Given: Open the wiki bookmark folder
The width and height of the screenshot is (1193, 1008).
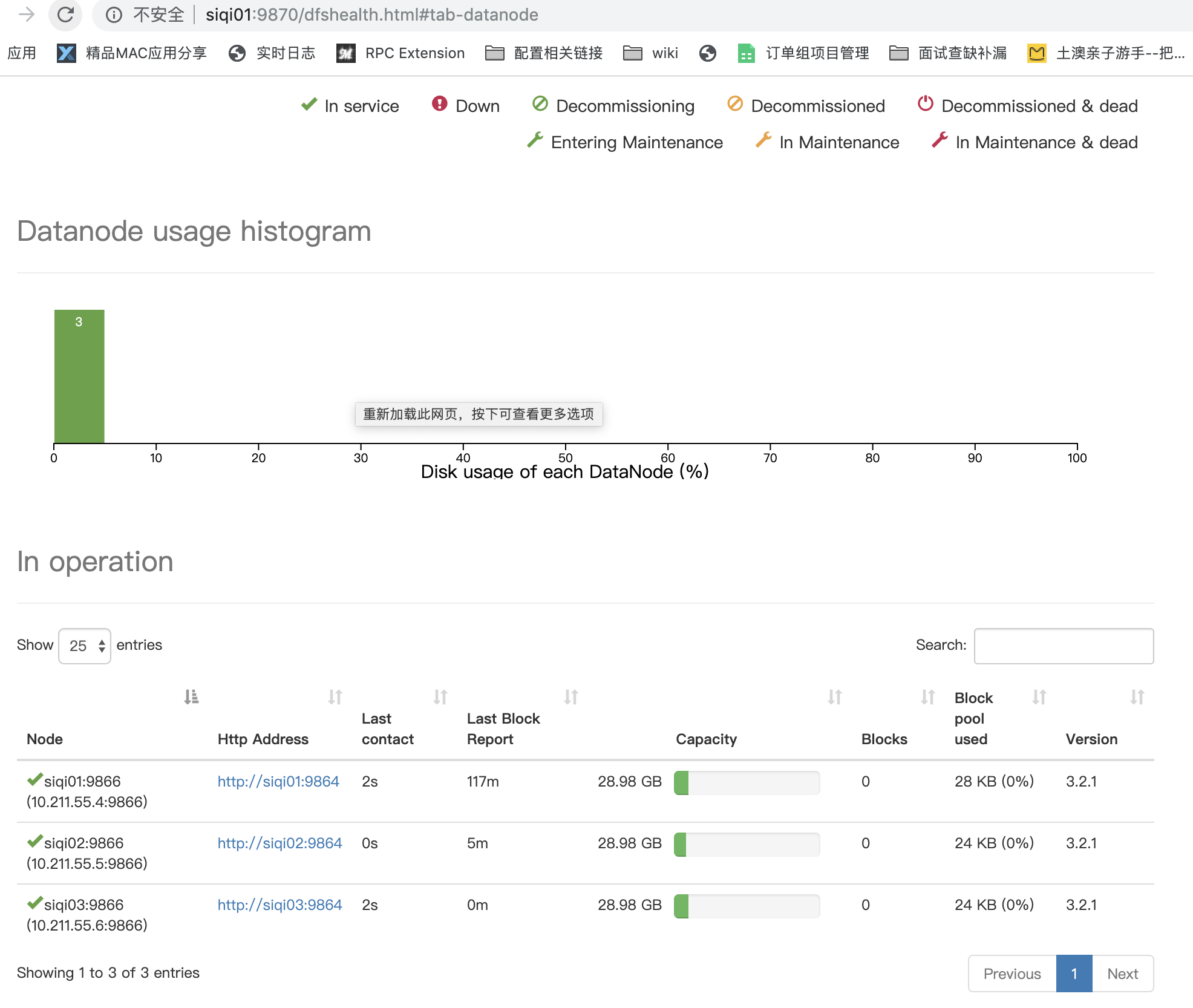Looking at the screenshot, I should pos(651,53).
